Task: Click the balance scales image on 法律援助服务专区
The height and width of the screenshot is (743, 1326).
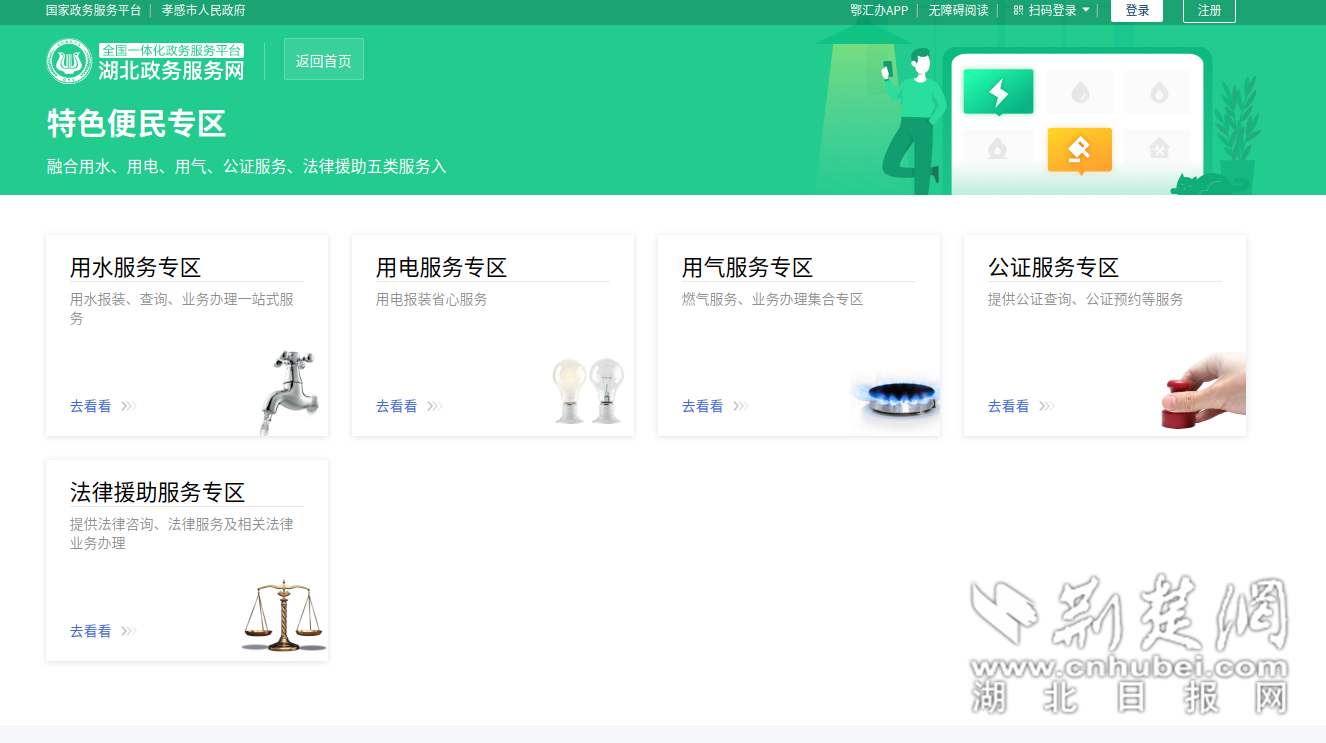Action: (x=283, y=615)
